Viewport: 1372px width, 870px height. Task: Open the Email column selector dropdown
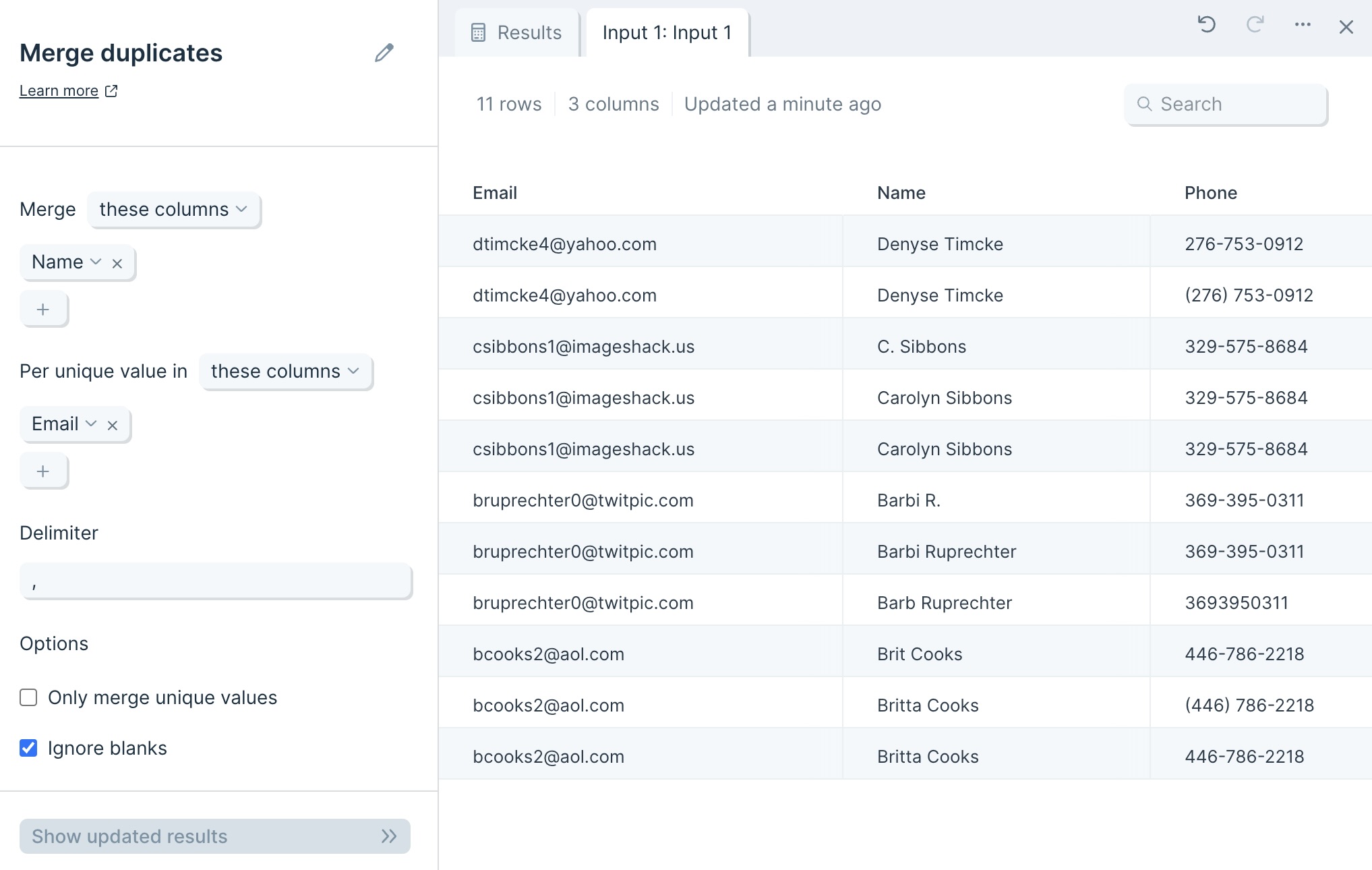[x=64, y=424]
